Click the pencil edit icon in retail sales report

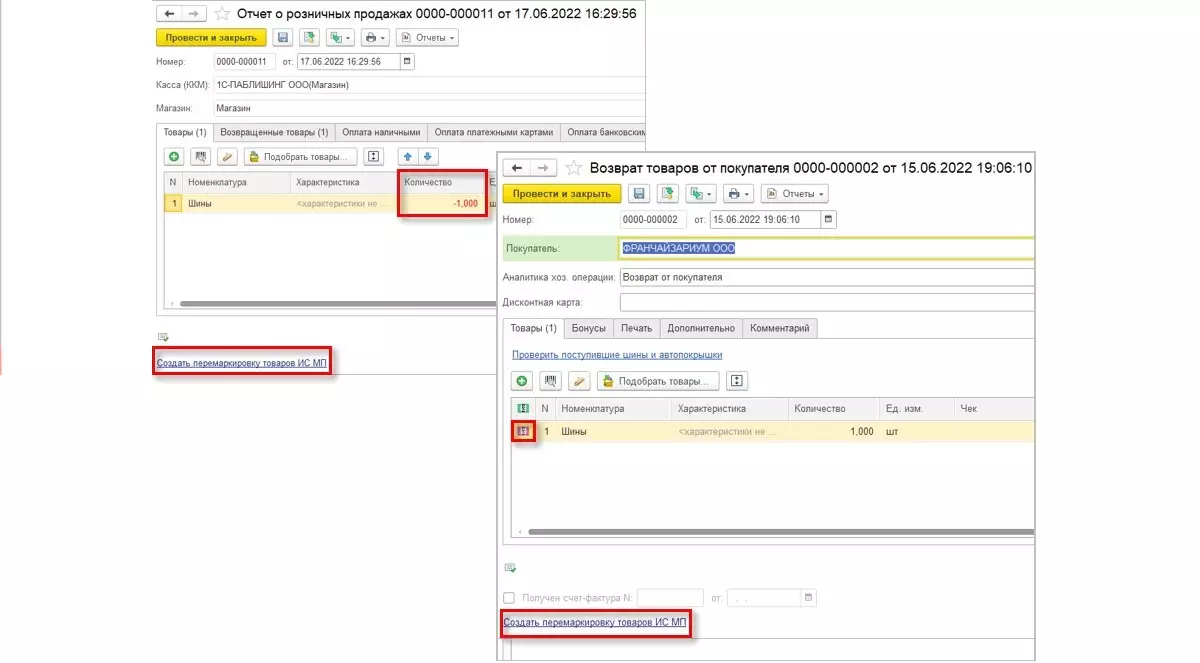[x=227, y=157]
